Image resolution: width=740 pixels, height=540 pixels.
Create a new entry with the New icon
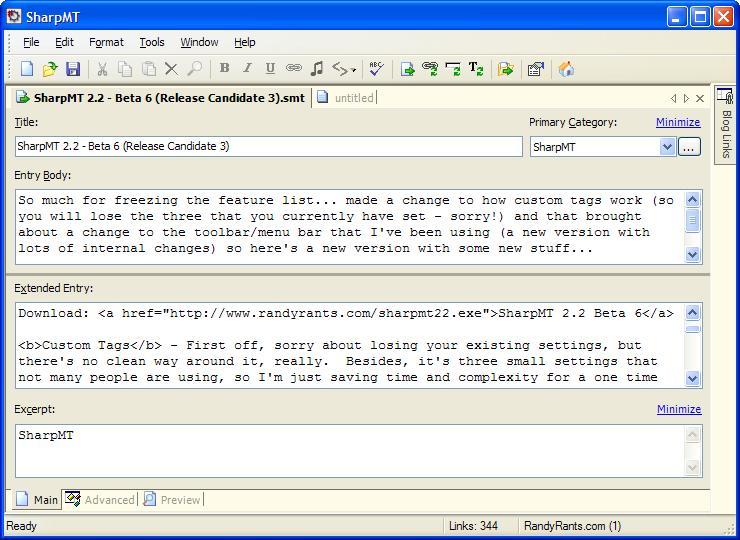26,69
